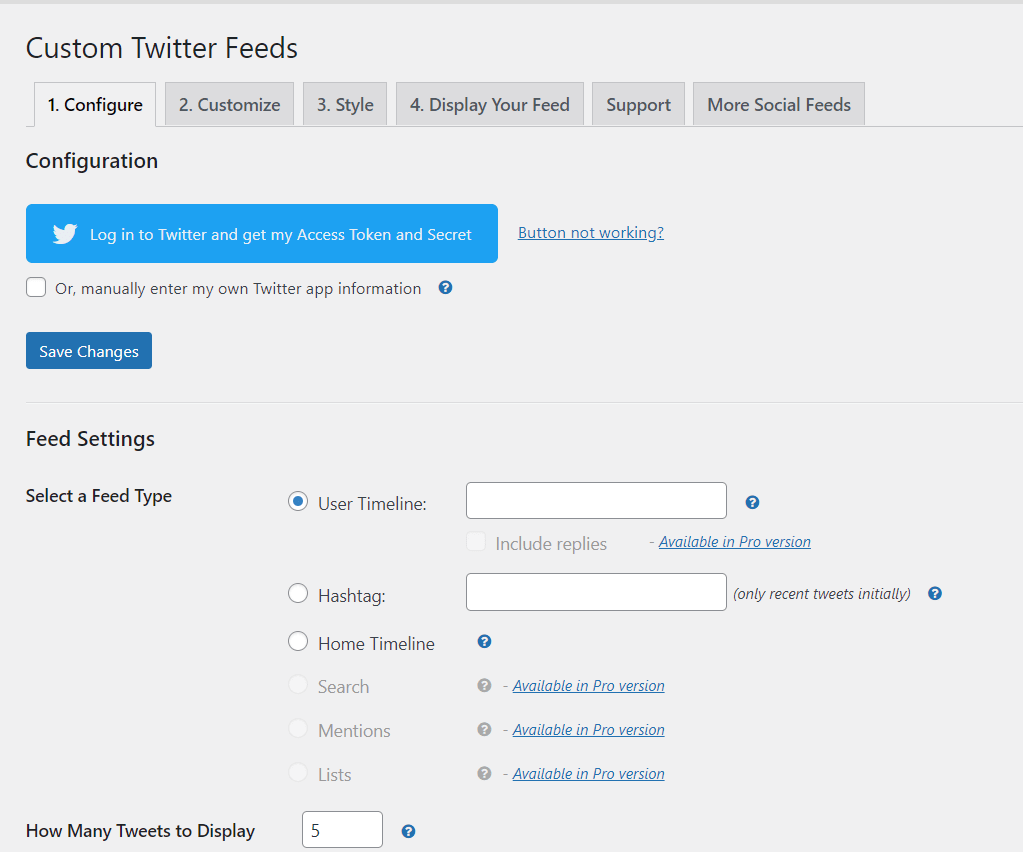Click the Twitter bird icon on login button
The height and width of the screenshot is (852, 1023).
[65, 234]
